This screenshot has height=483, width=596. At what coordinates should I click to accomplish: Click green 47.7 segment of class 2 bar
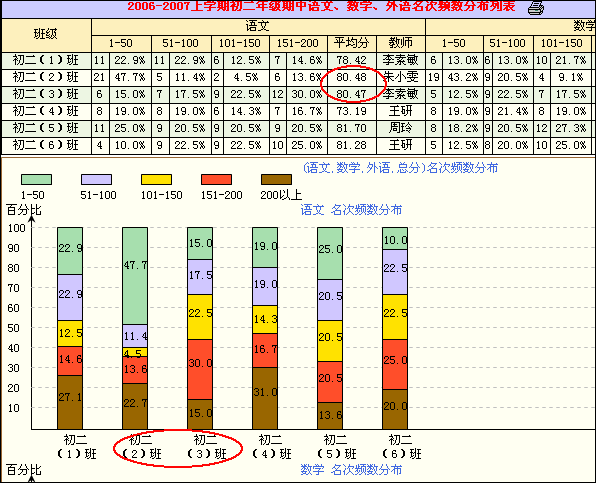135,276
